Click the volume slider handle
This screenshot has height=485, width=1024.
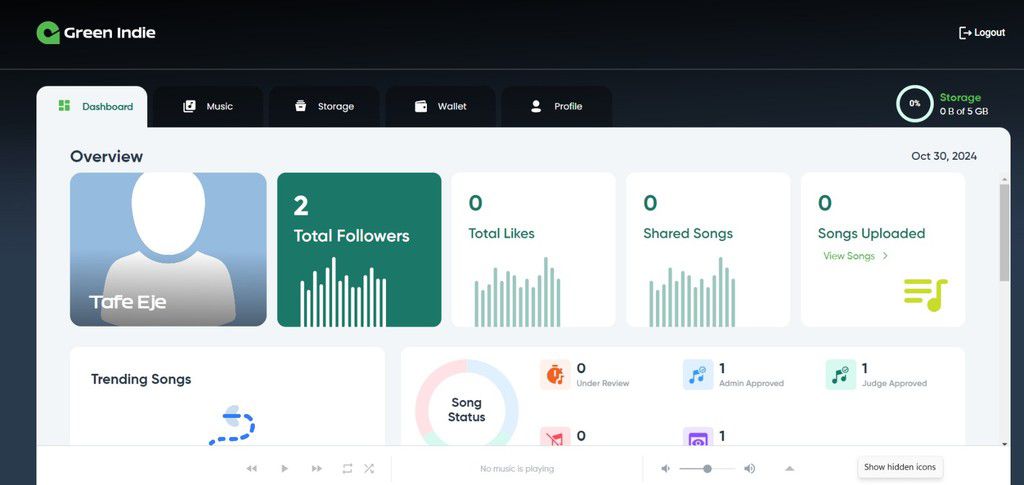707,468
